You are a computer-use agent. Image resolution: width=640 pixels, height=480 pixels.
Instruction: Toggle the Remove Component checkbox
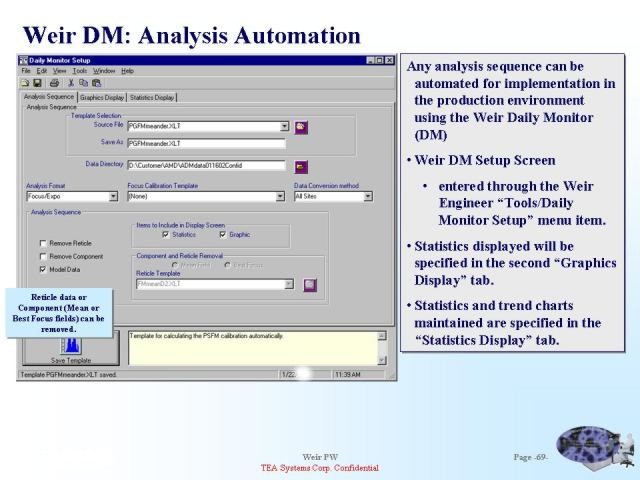pyautogui.click(x=43, y=256)
